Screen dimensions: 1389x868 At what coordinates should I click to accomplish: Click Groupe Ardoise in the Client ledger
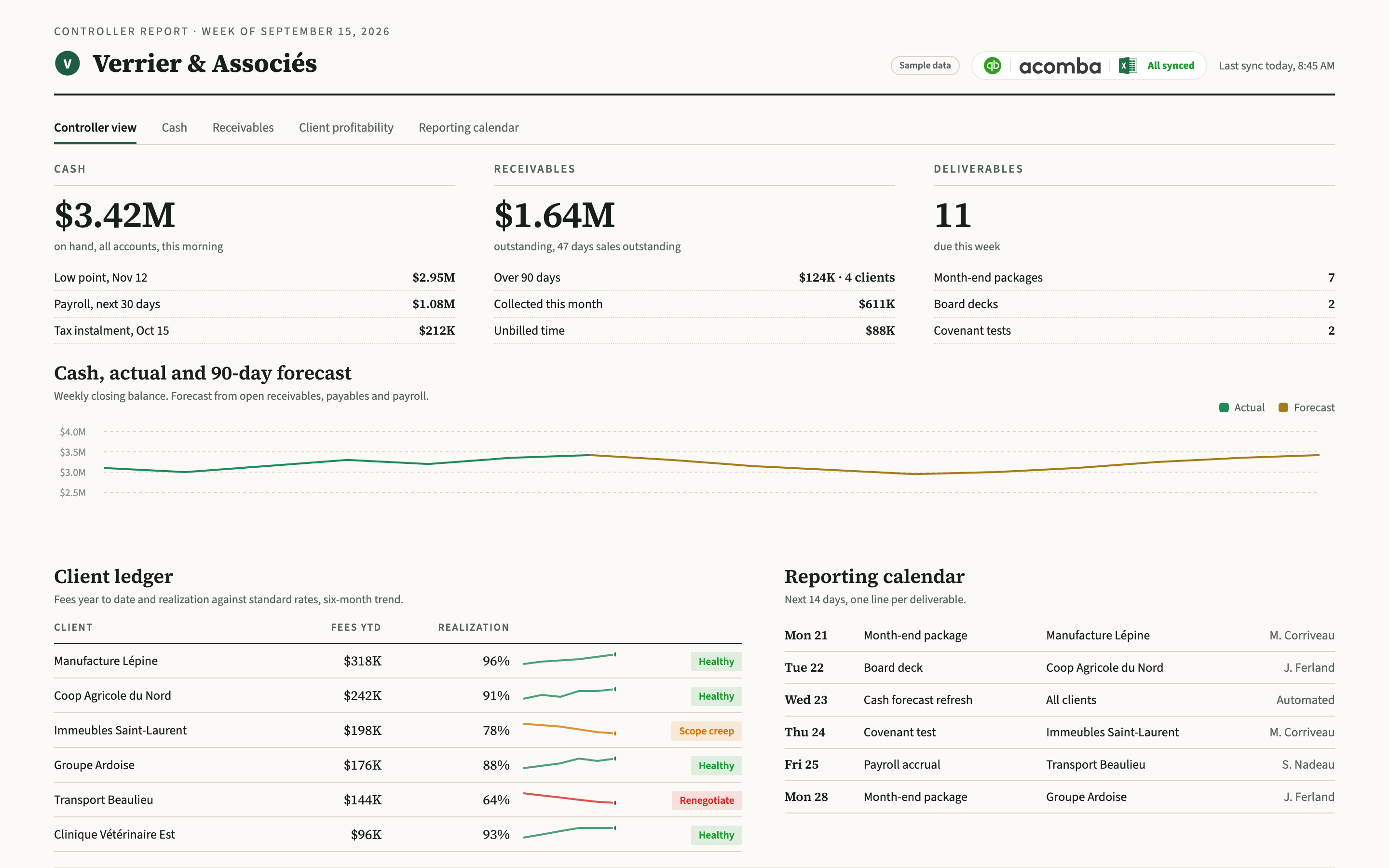pyautogui.click(x=94, y=765)
